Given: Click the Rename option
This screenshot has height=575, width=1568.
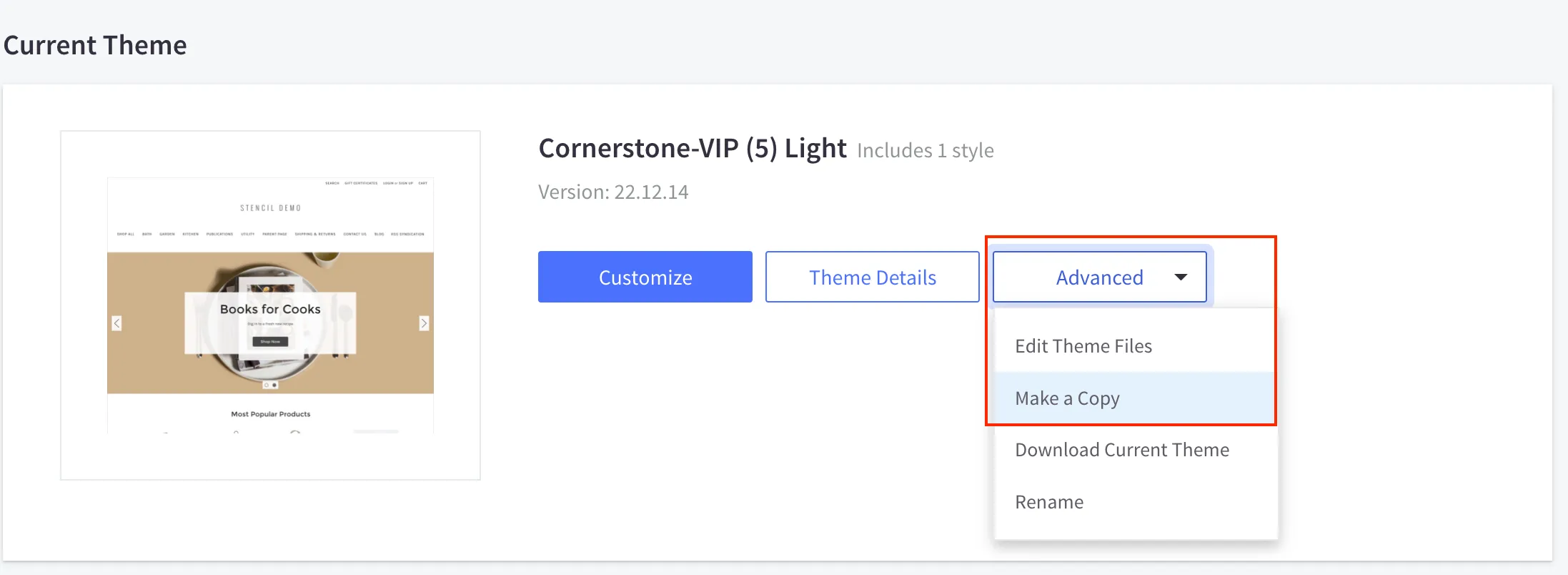Looking at the screenshot, I should (x=1048, y=501).
